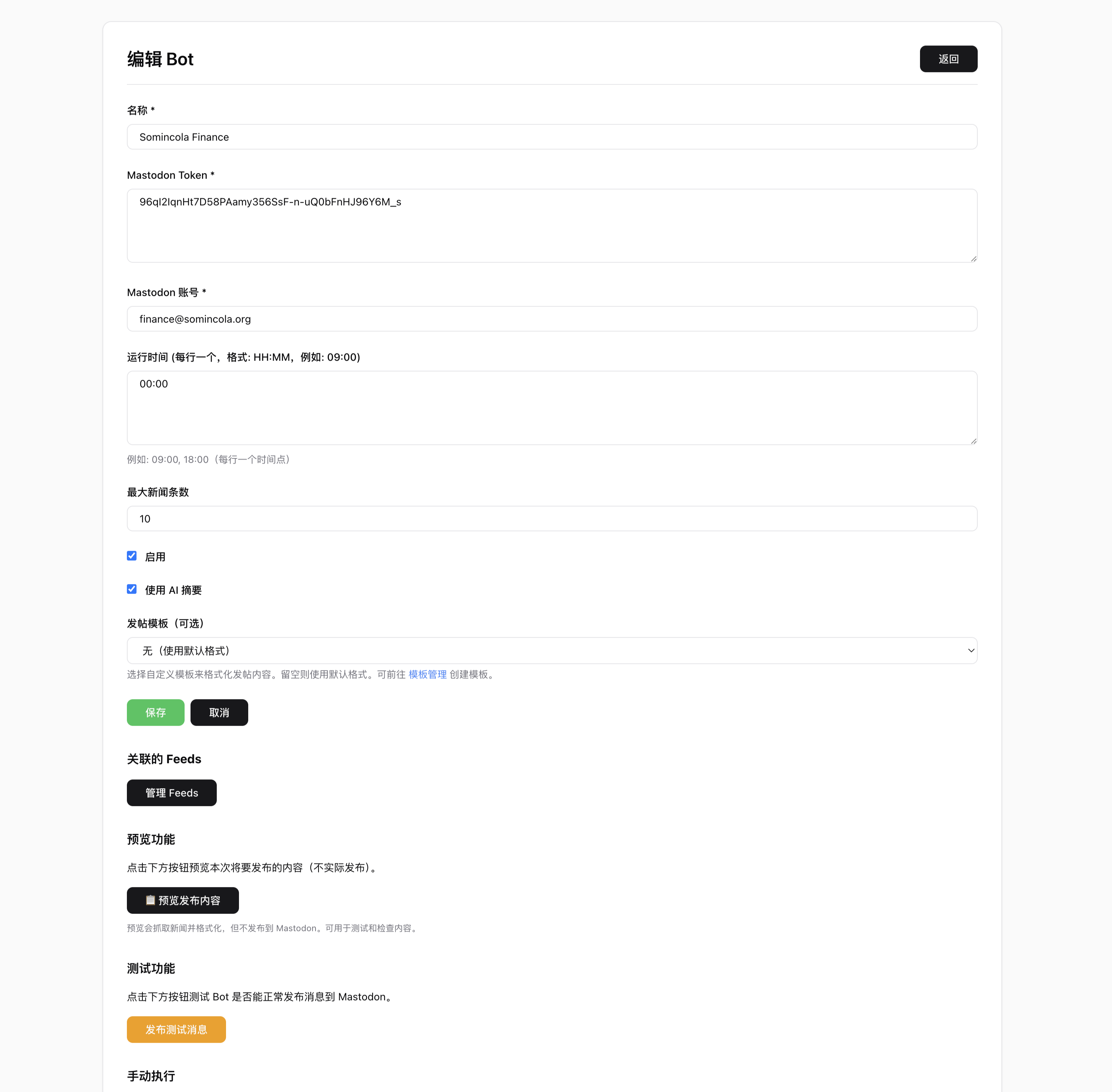The height and width of the screenshot is (1092, 1112).
Task: Click the Mastodon Token text area
Action: pyautogui.click(x=551, y=225)
